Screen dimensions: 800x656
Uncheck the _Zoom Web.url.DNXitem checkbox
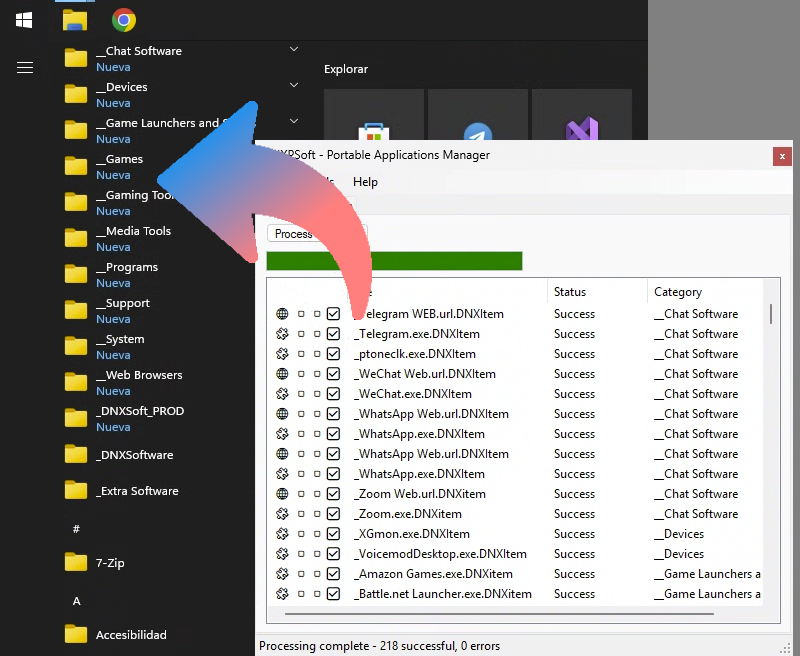pyautogui.click(x=333, y=494)
